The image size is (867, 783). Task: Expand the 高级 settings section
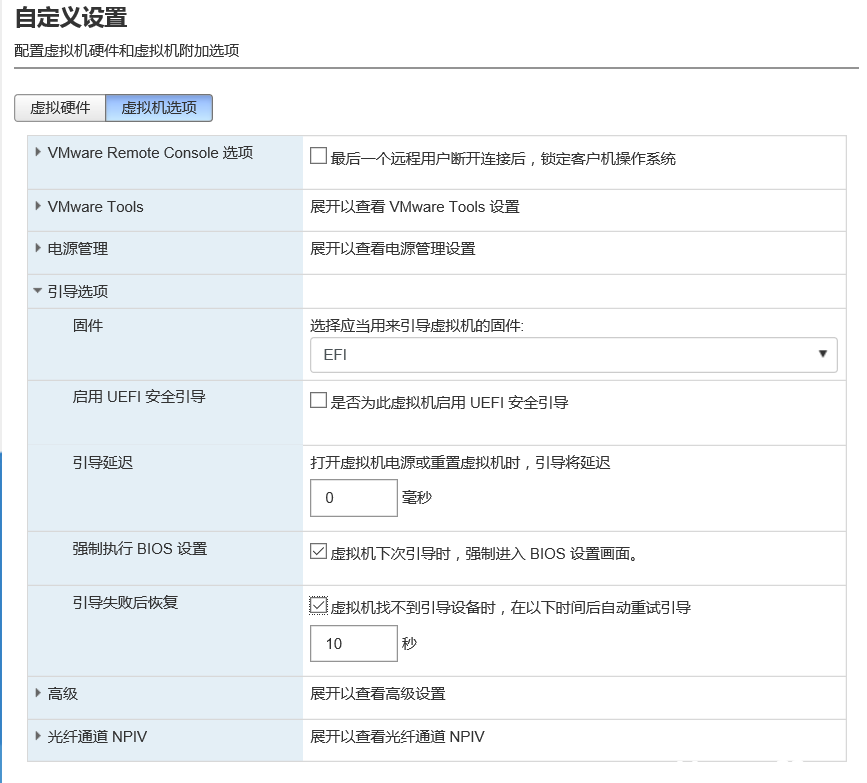(x=39, y=693)
